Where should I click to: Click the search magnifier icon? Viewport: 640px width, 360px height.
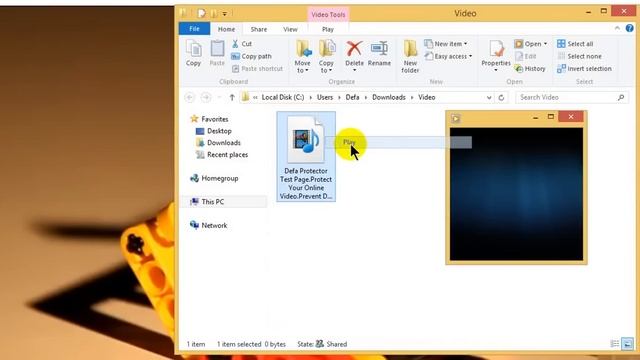(x=621, y=98)
